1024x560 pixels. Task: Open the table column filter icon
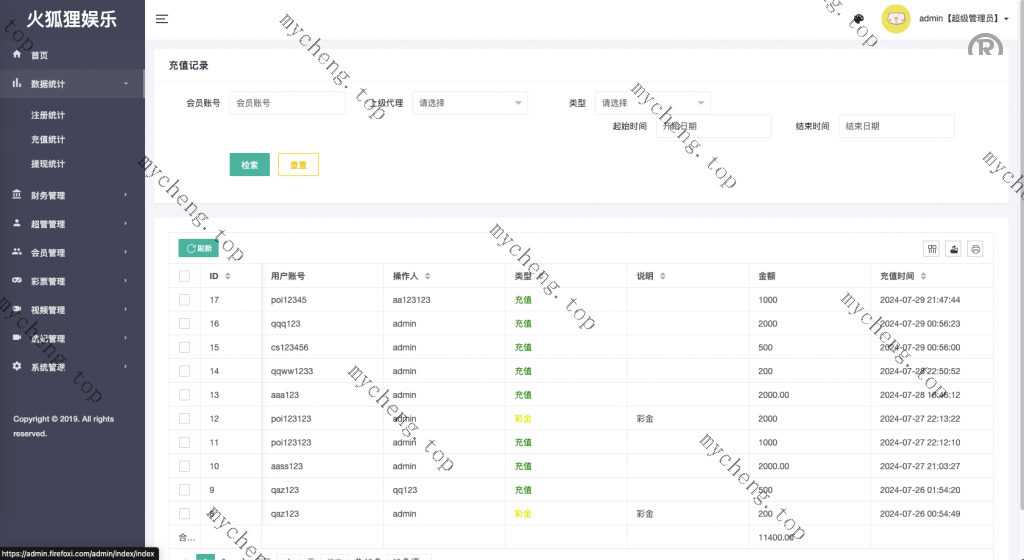(x=932, y=249)
